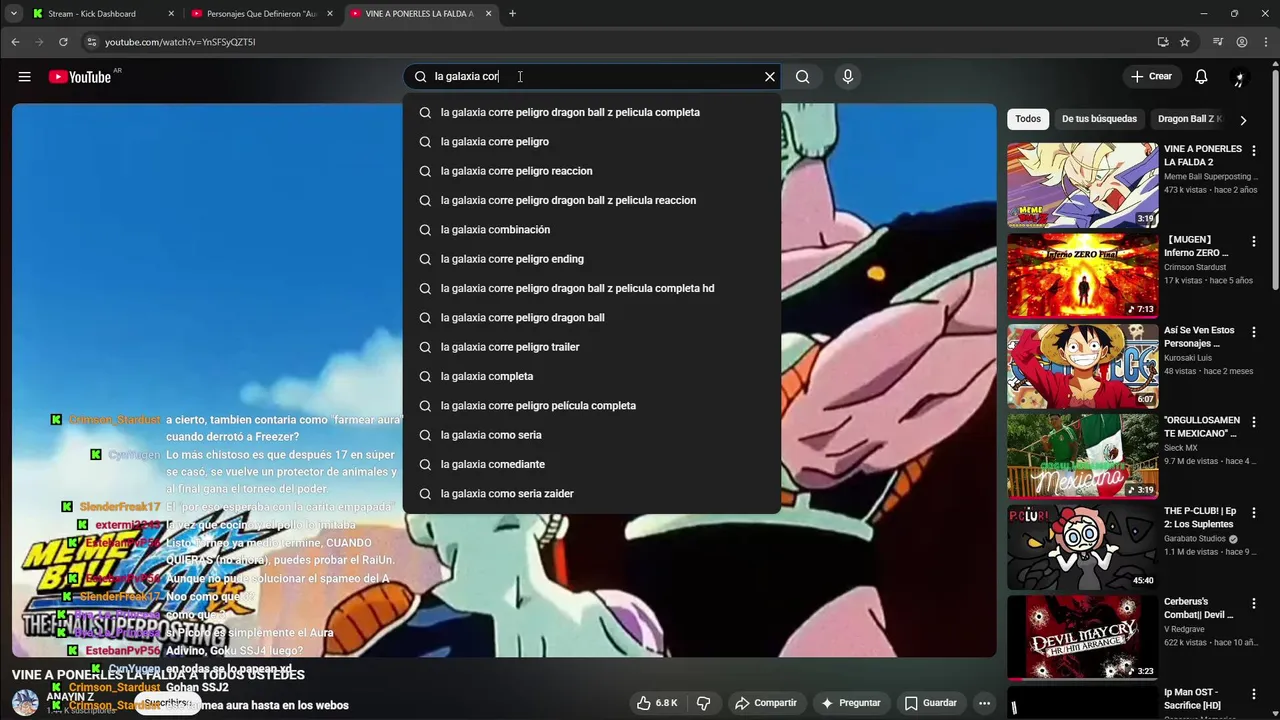Open Chrome profile icon

coord(1242,42)
